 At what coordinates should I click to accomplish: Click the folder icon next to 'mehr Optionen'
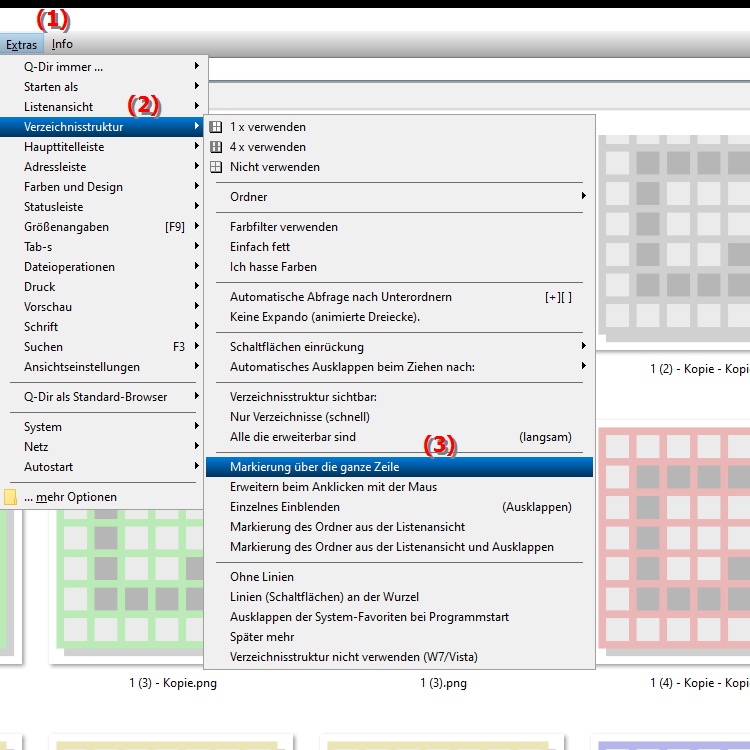coord(10,497)
